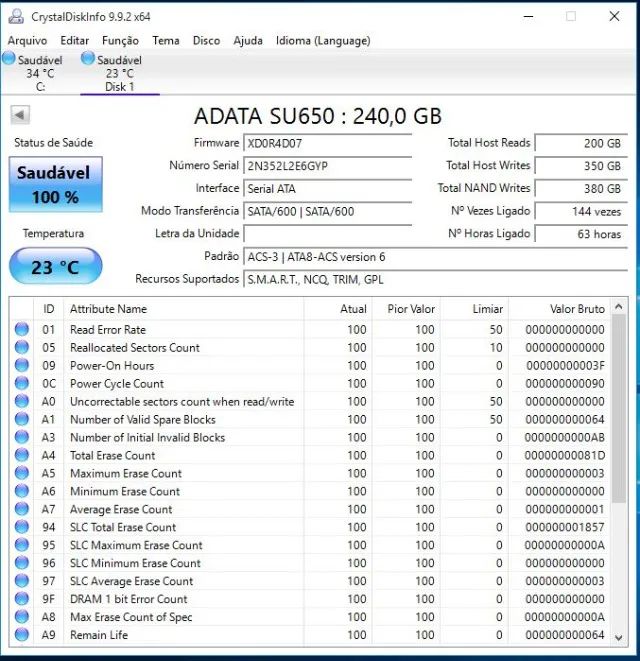
Task: Click status orb for Uncorrectable sectors count row
Action: click(x=22, y=401)
